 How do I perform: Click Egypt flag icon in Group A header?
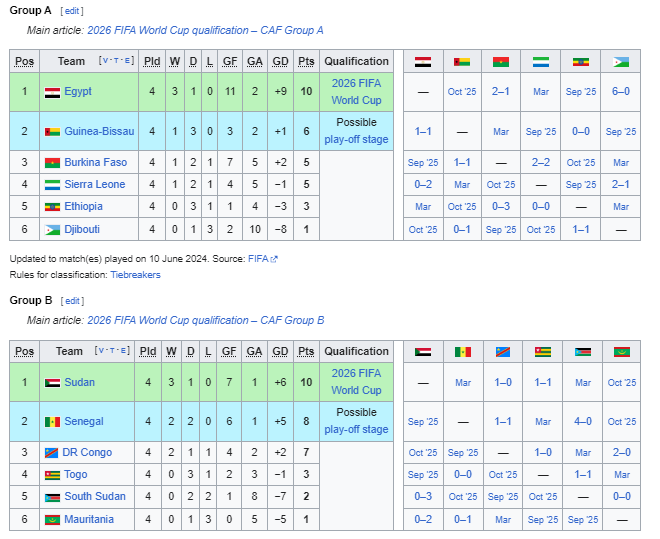(x=423, y=62)
